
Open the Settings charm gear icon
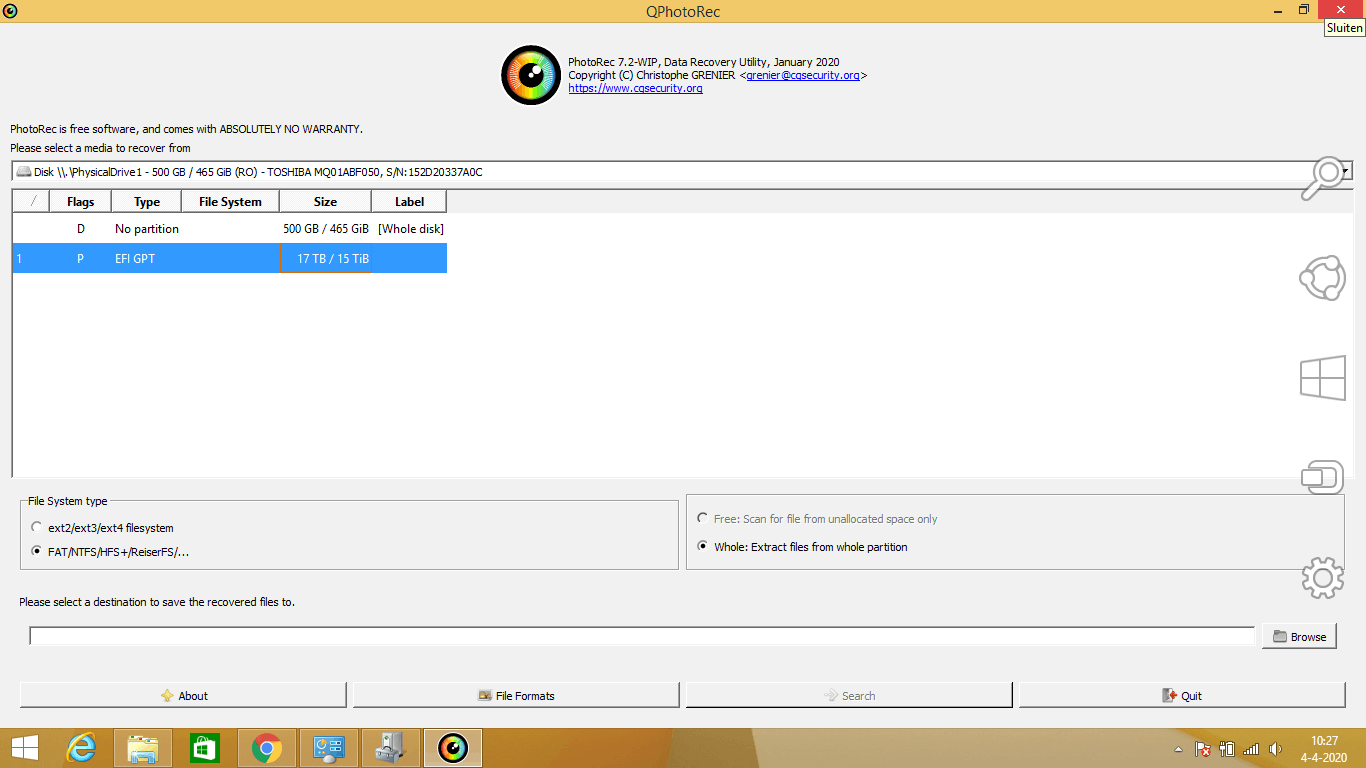click(1322, 577)
